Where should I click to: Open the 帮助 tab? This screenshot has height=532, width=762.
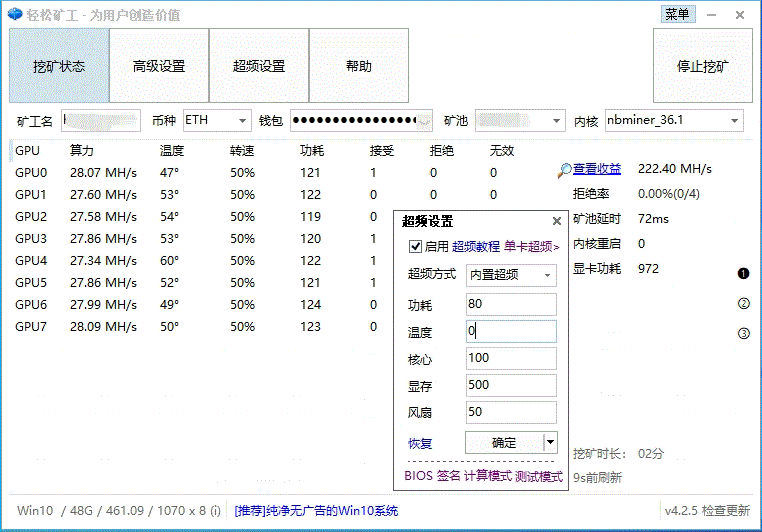359,66
